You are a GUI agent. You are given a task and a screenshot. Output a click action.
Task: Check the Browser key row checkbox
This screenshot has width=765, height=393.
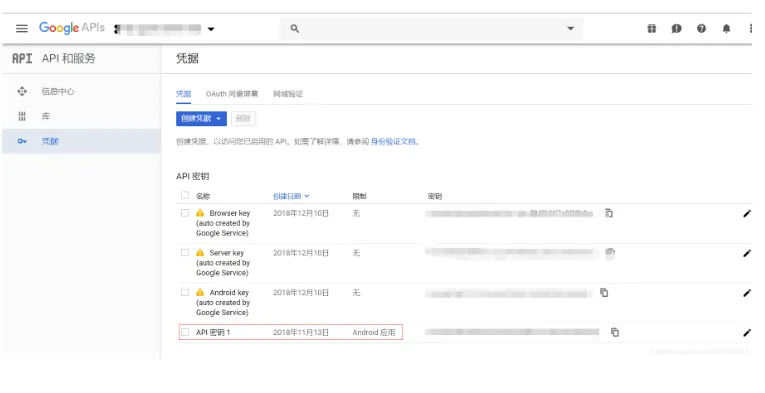[x=185, y=213]
